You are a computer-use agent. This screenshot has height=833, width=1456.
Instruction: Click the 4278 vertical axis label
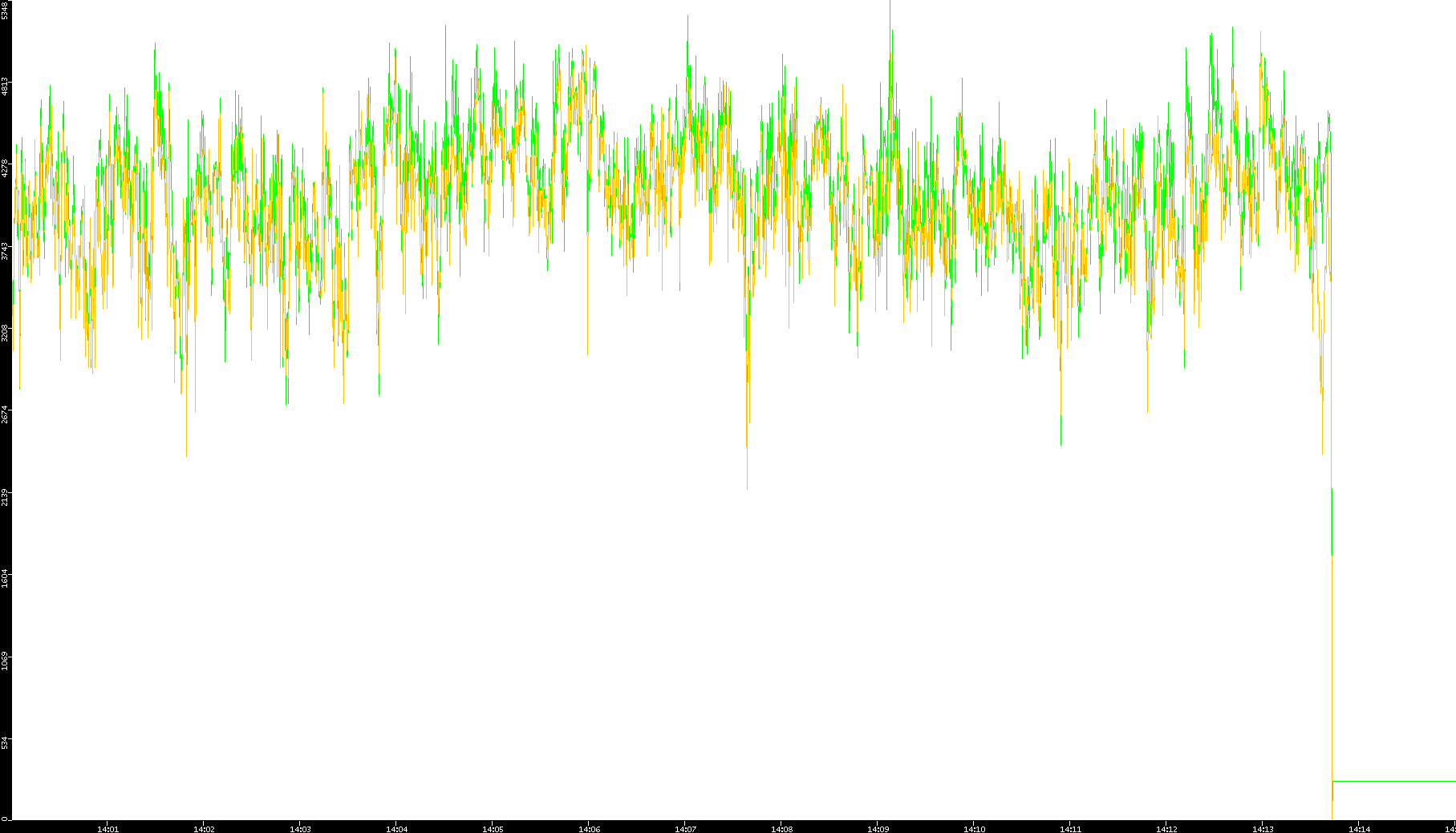(5, 169)
